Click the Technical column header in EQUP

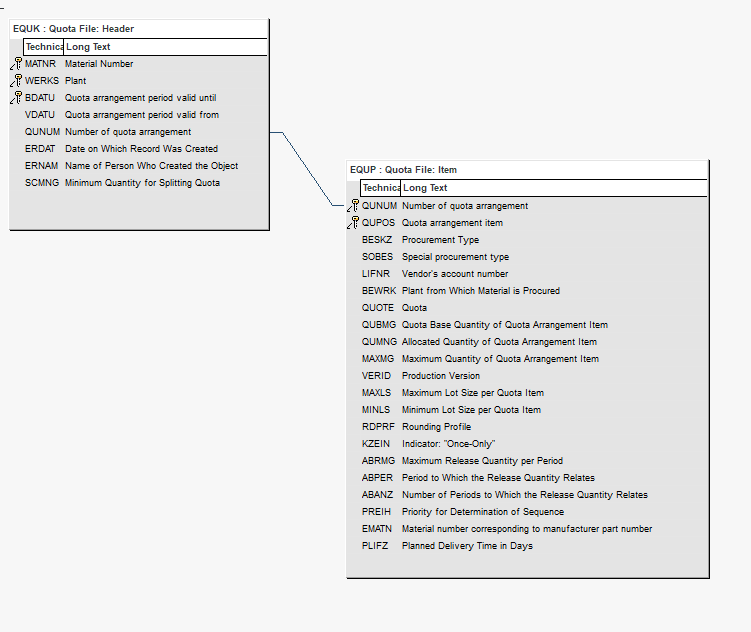(x=381, y=188)
